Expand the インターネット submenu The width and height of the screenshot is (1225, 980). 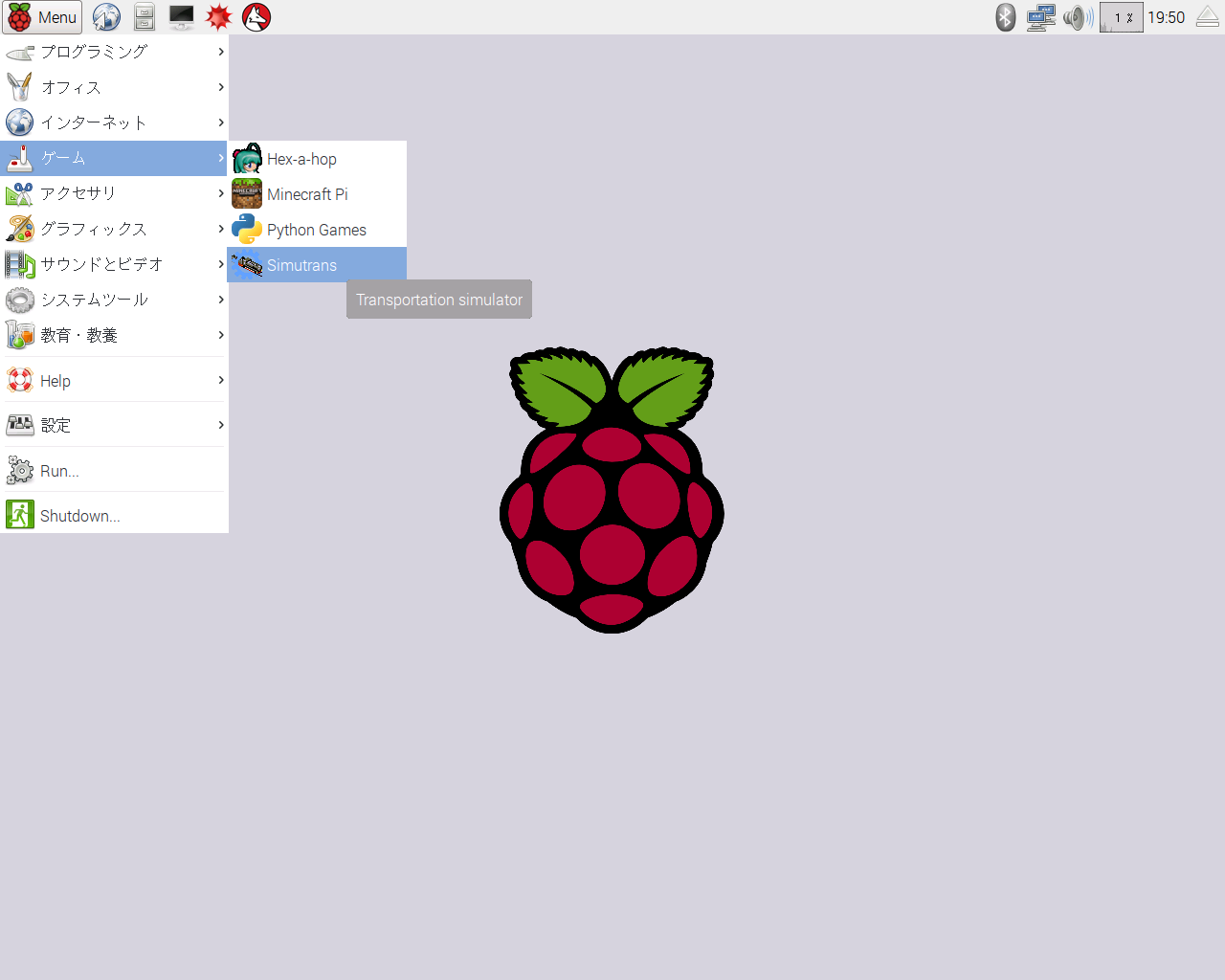114,122
